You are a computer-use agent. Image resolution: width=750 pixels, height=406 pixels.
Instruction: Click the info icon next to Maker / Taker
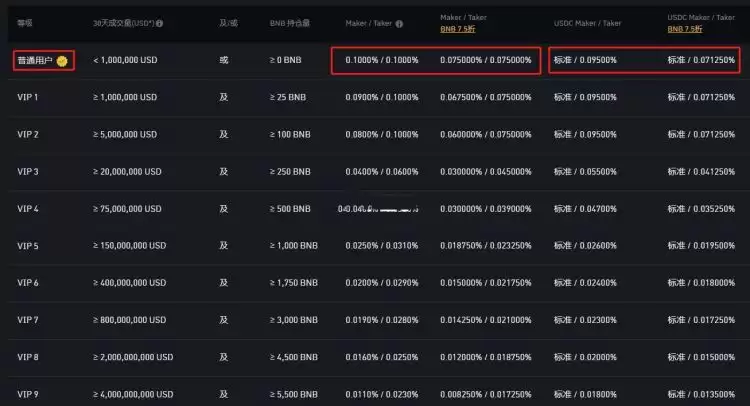(x=400, y=23)
